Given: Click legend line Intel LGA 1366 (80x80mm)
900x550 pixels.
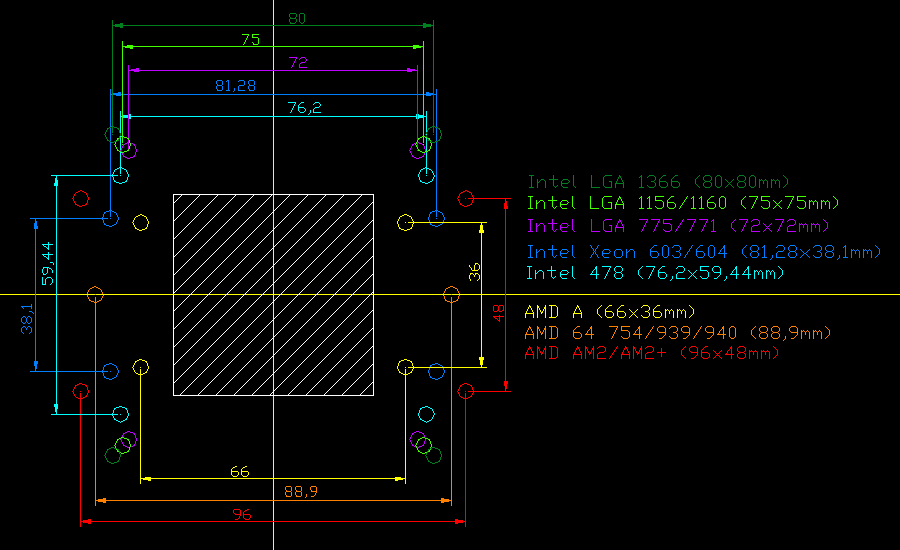Looking at the screenshot, I should coord(658,183).
